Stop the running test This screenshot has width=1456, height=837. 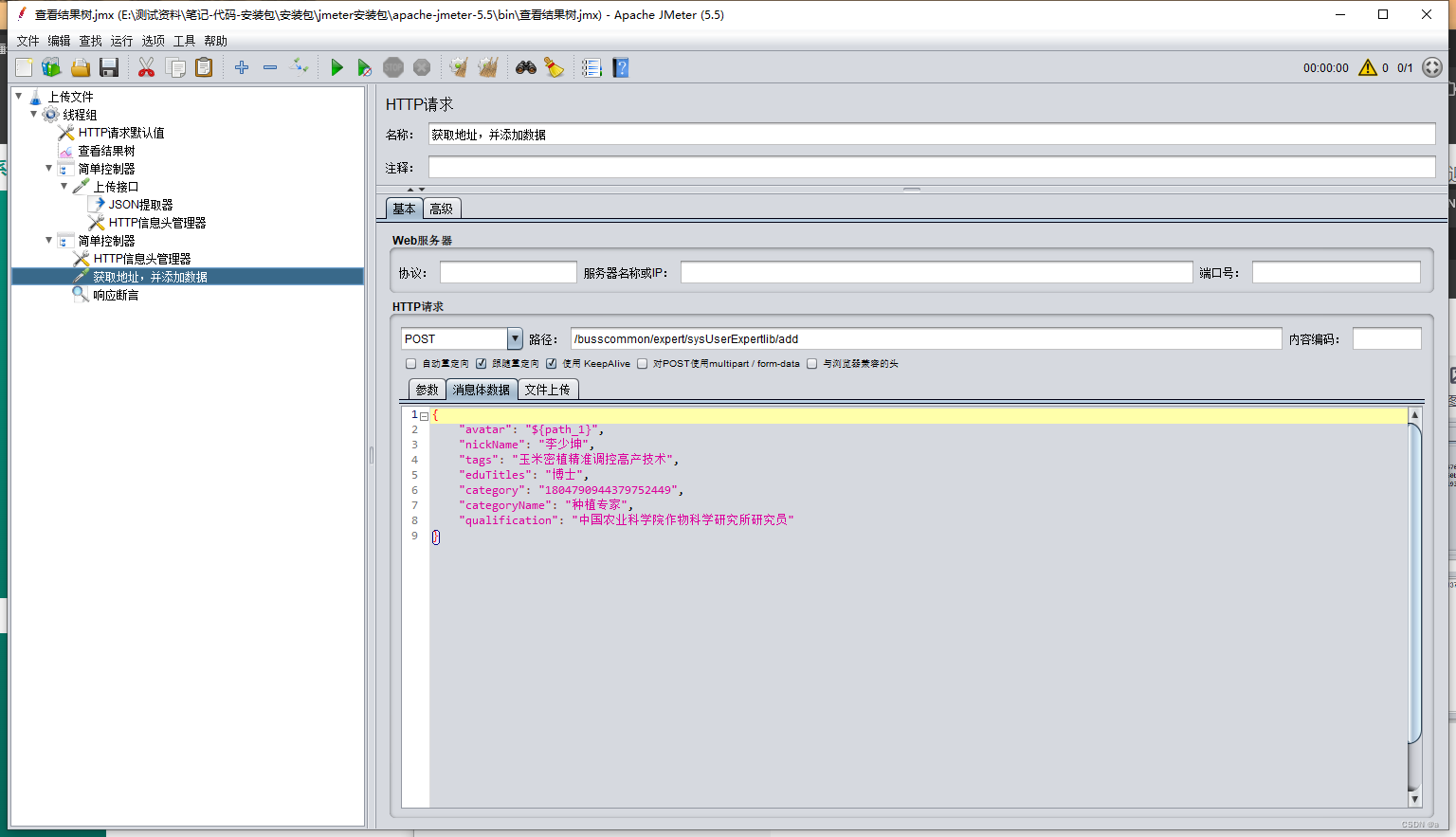click(x=392, y=67)
